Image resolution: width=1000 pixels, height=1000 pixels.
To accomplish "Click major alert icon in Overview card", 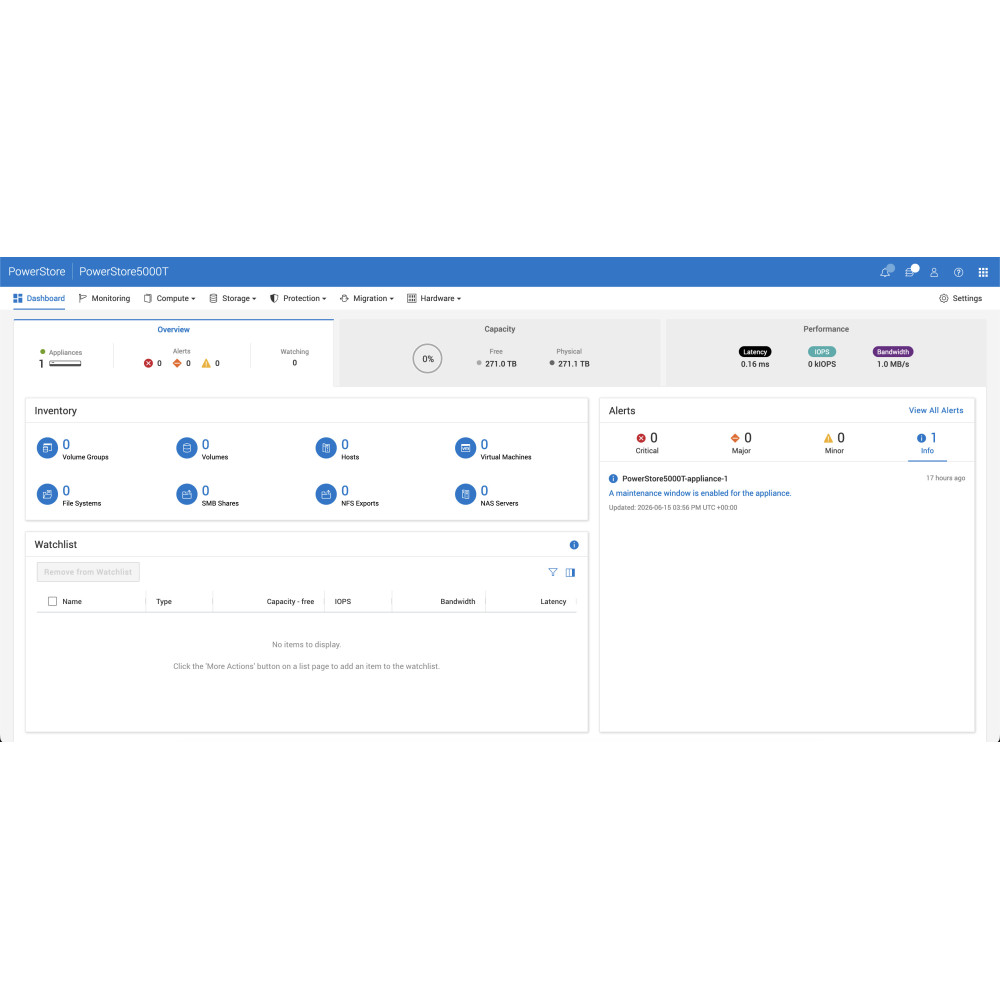I will click(177, 364).
